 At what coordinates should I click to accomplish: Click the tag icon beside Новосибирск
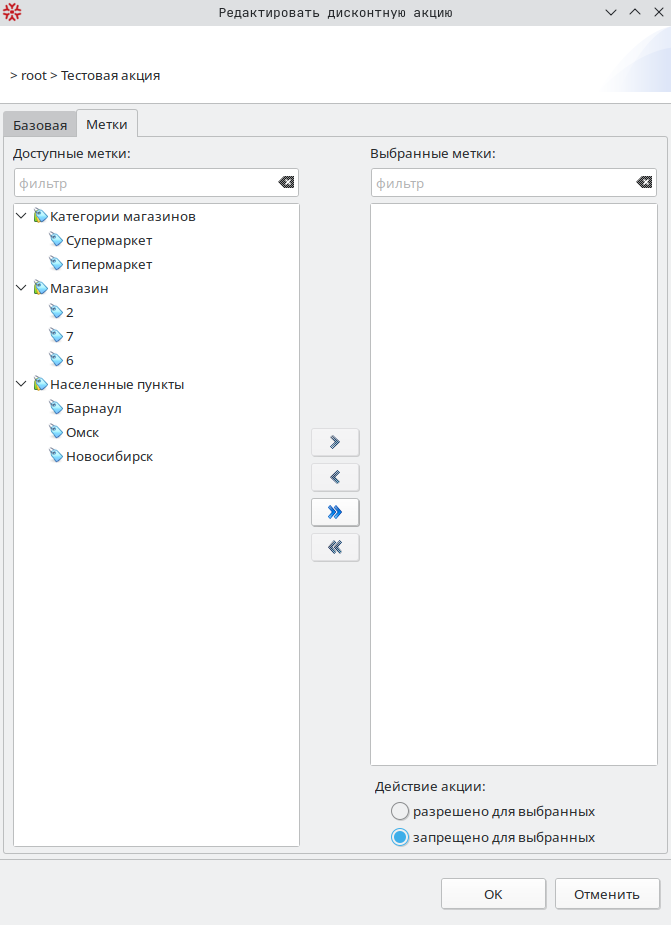(x=56, y=456)
